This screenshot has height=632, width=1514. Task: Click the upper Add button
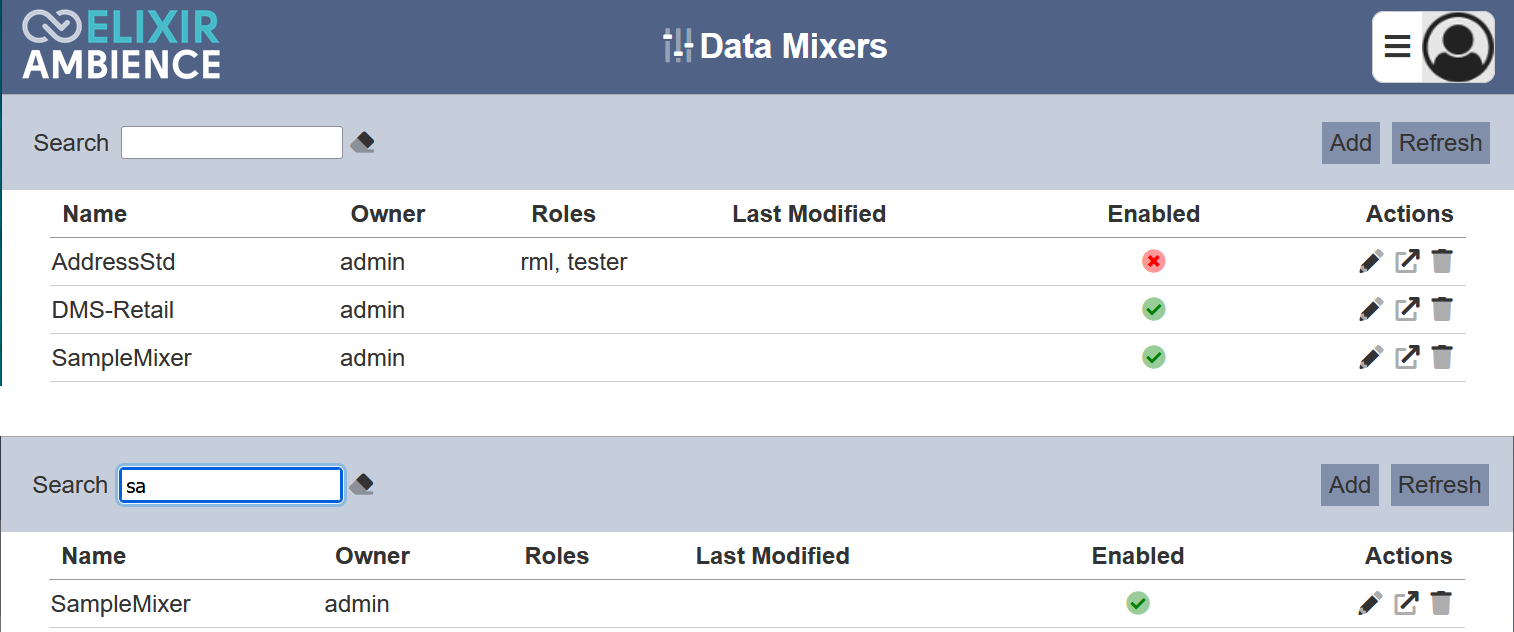1351,143
